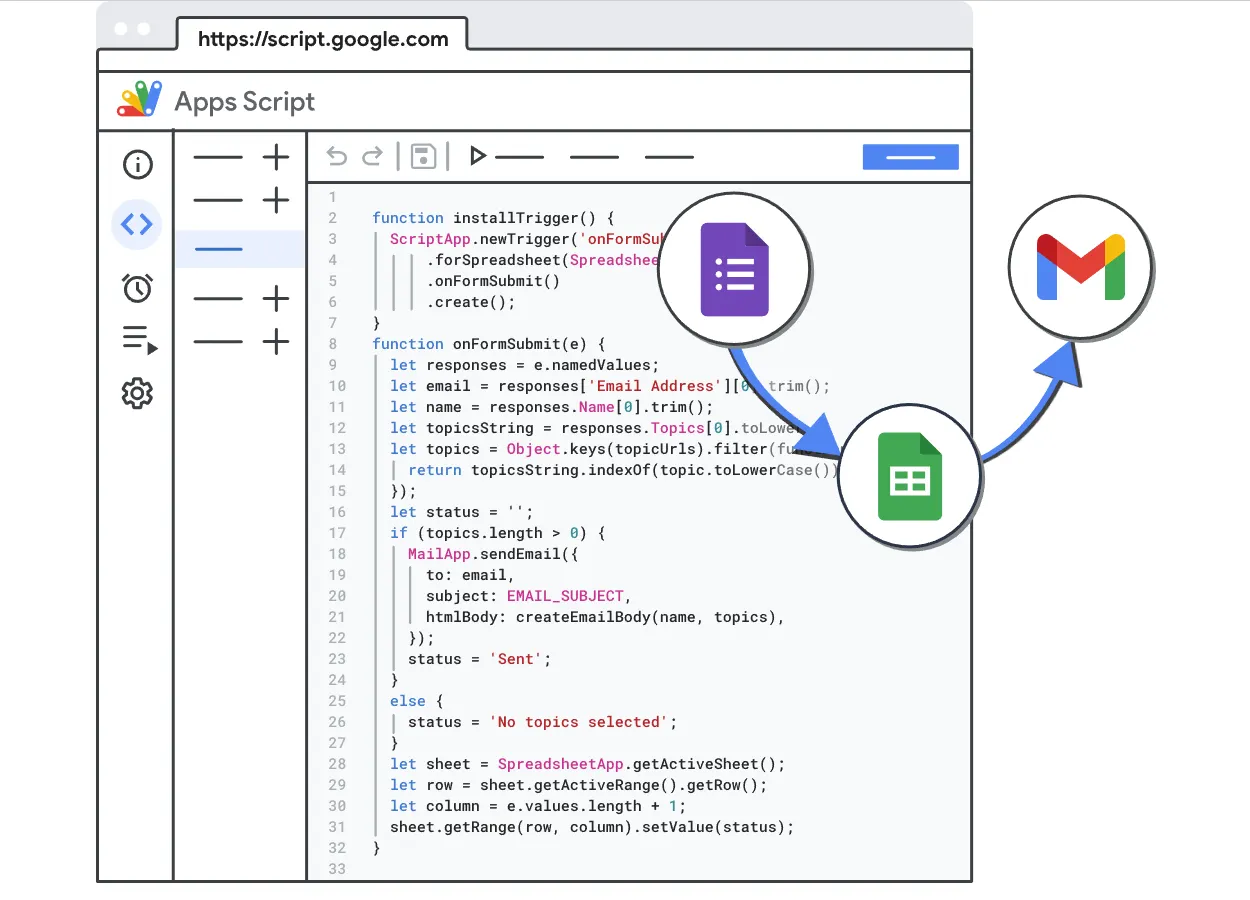This screenshot has height=900, width=1250.
Task: Click the blue button in editor toolbar
Action: (911, 157)
